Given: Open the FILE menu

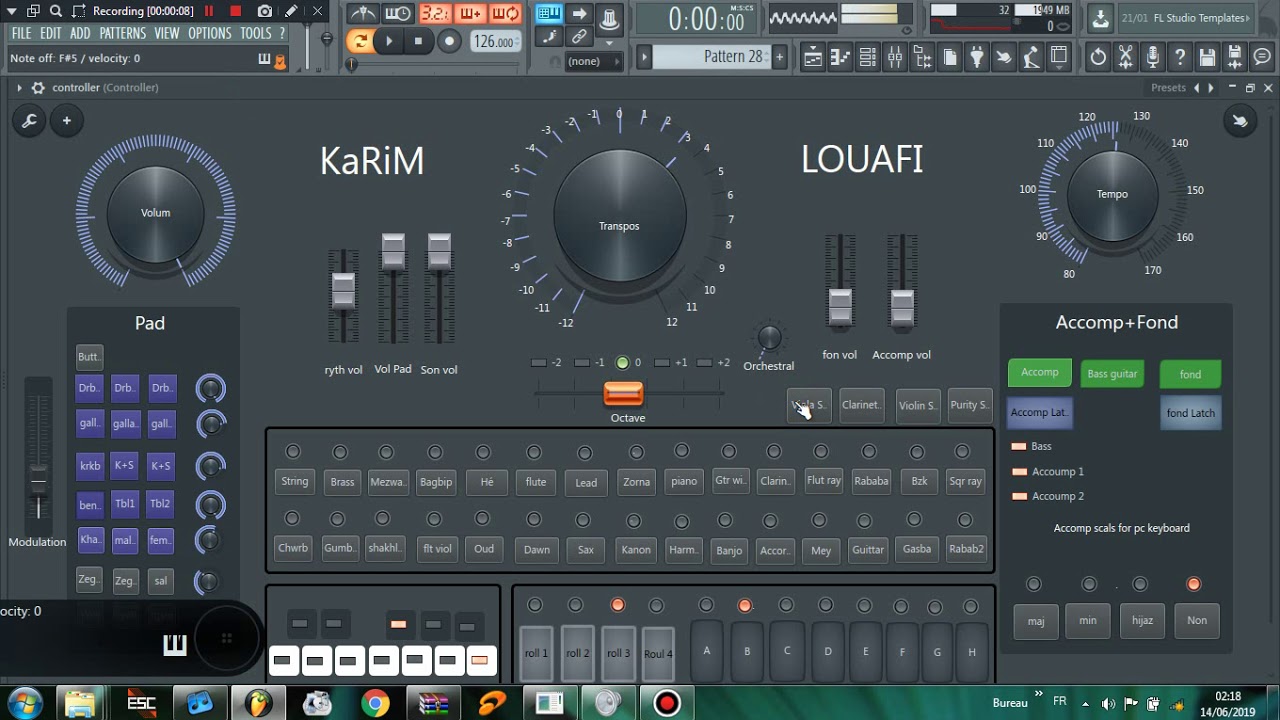Looking at the screenshot, I should pyautogui.click(x=21, y=33).
